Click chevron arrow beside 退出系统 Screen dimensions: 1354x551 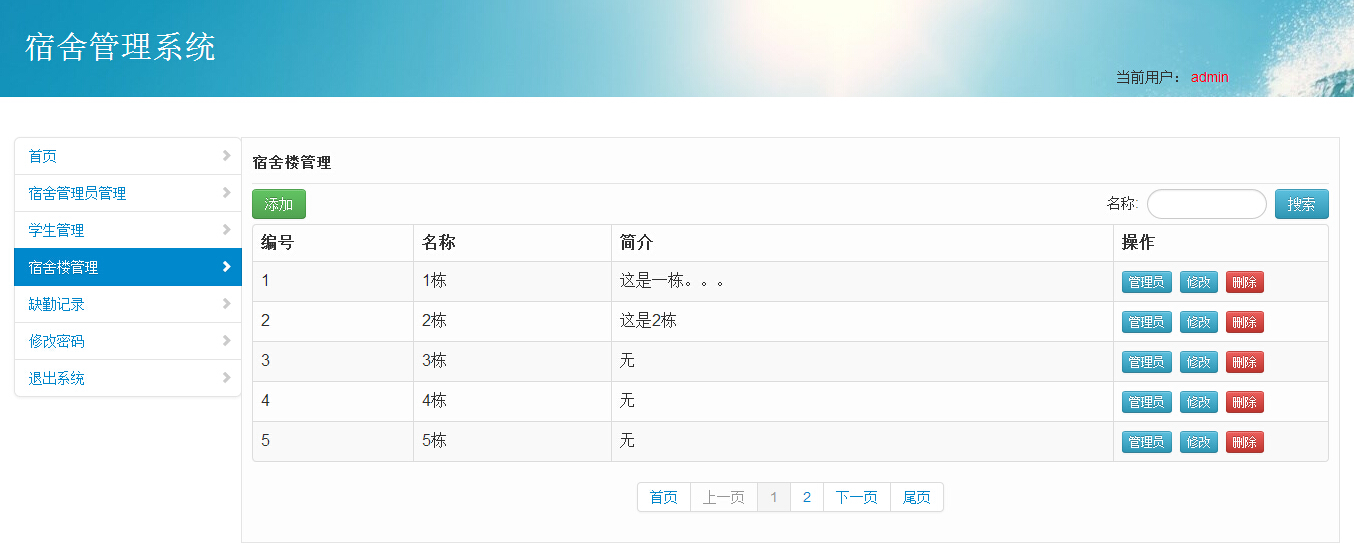click(226, 378)
